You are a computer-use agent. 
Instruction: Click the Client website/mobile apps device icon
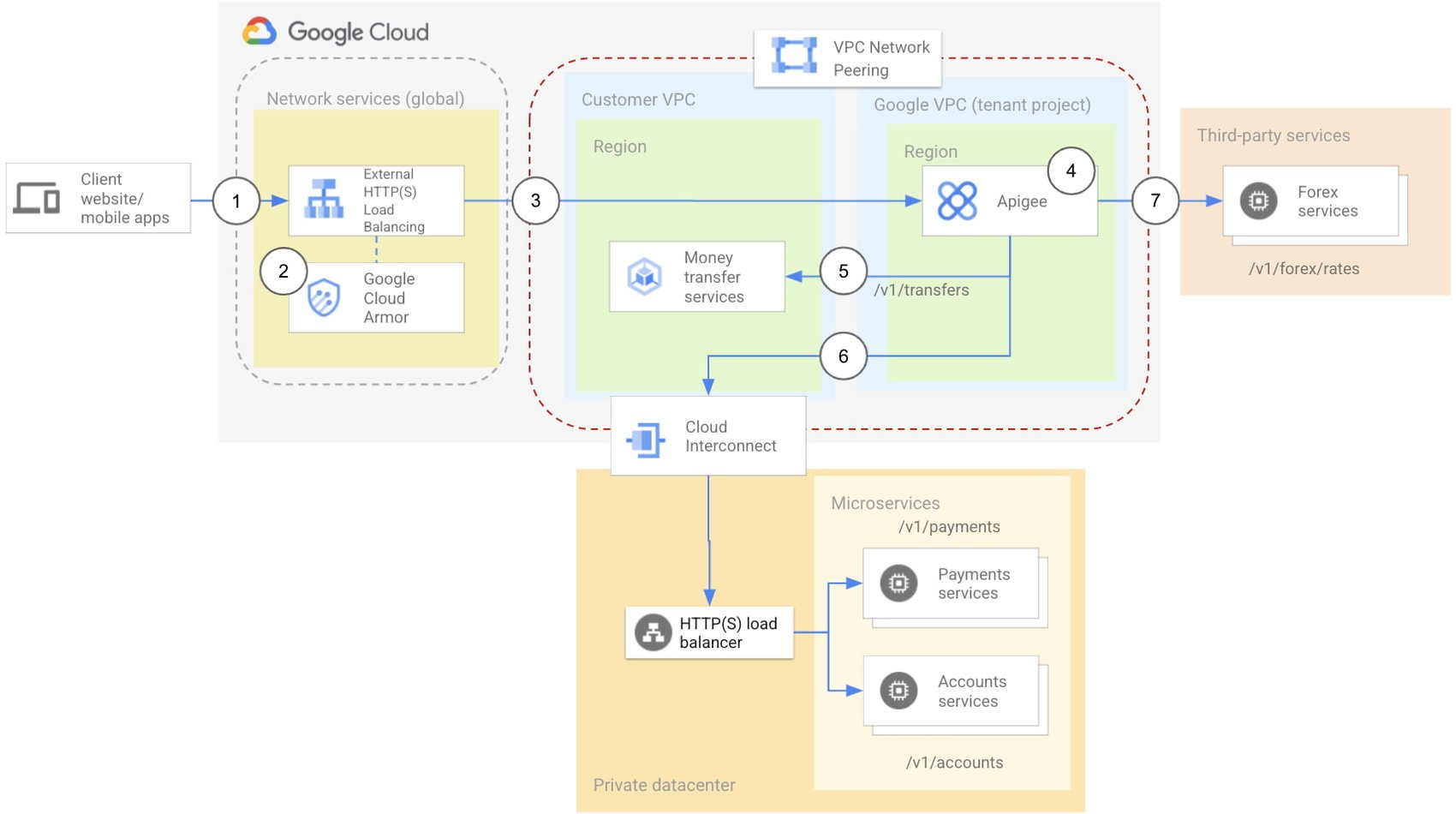(x=36, y=199)
